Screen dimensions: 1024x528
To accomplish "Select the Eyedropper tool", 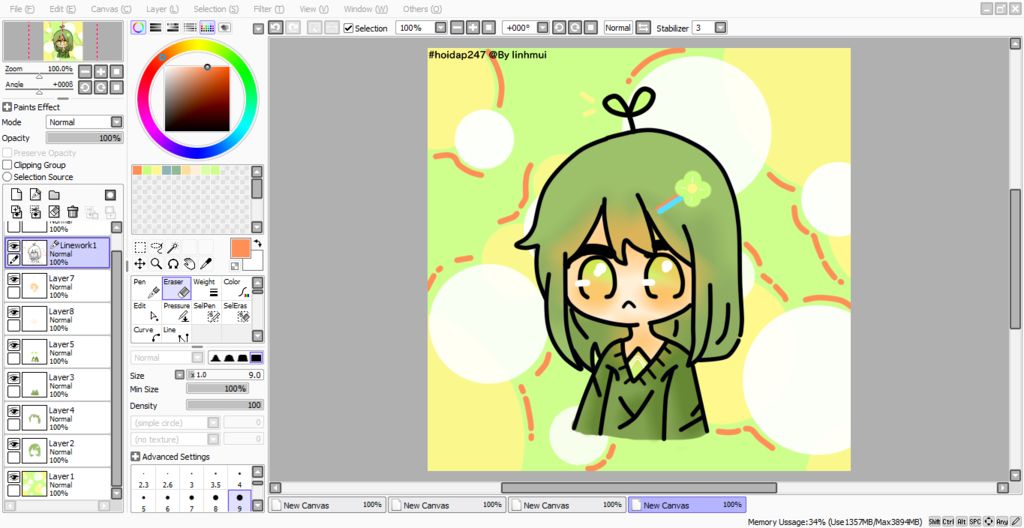I will [206, 263].
